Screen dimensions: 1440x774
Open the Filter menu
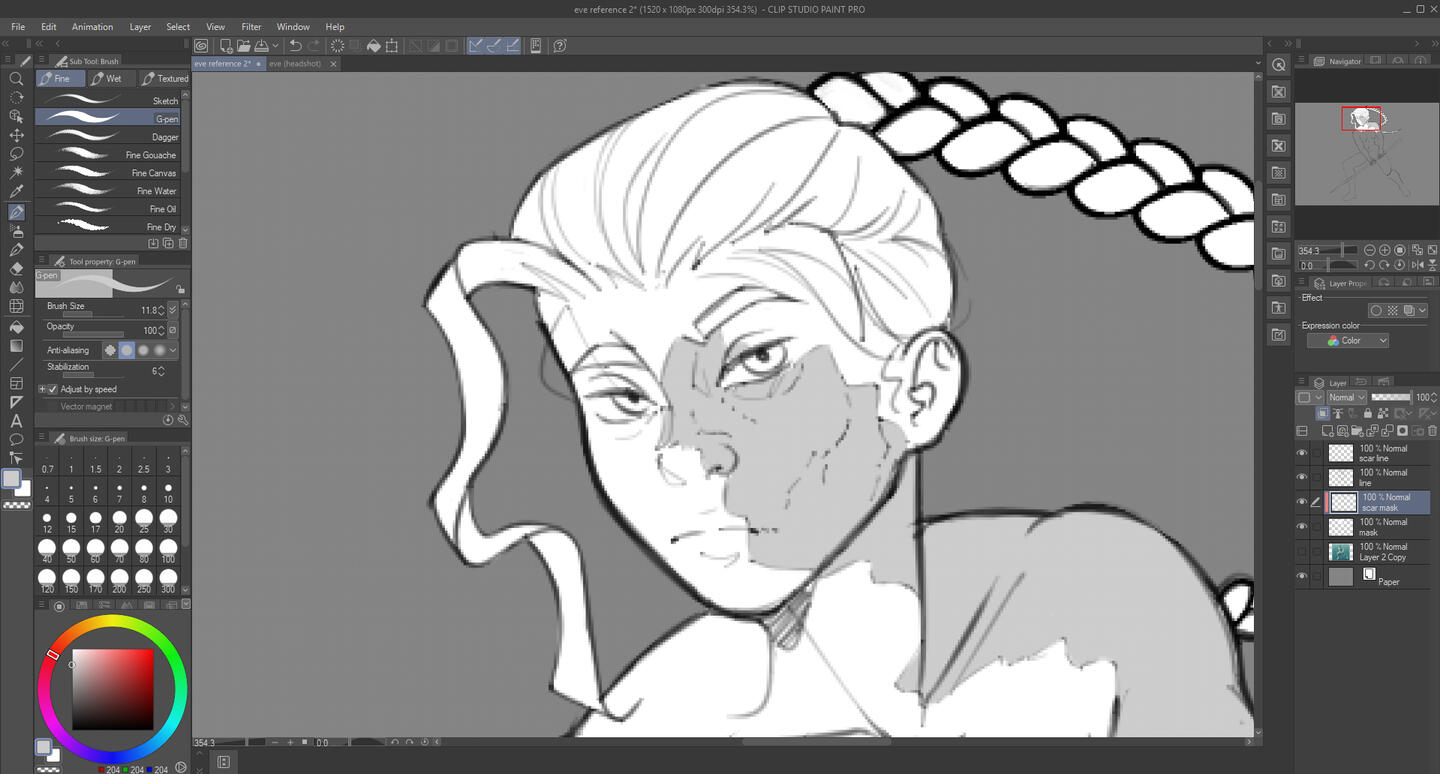[x=251, y=27]
